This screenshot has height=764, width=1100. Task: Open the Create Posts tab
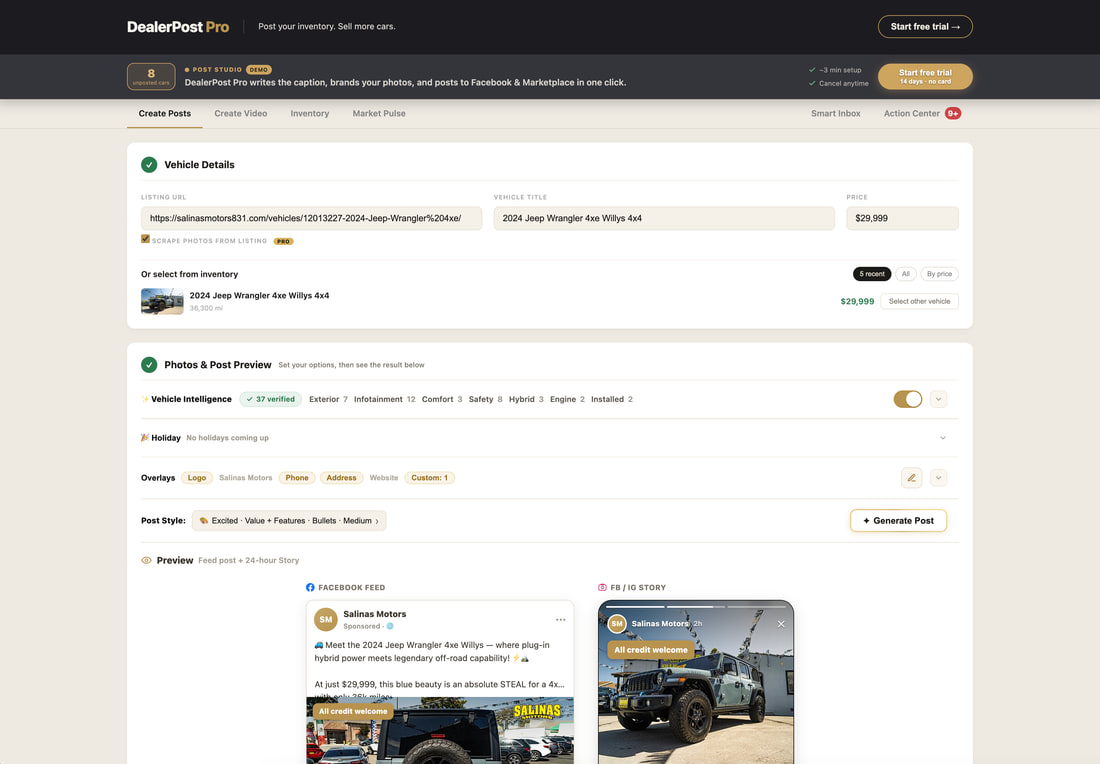tap(165, 114)
